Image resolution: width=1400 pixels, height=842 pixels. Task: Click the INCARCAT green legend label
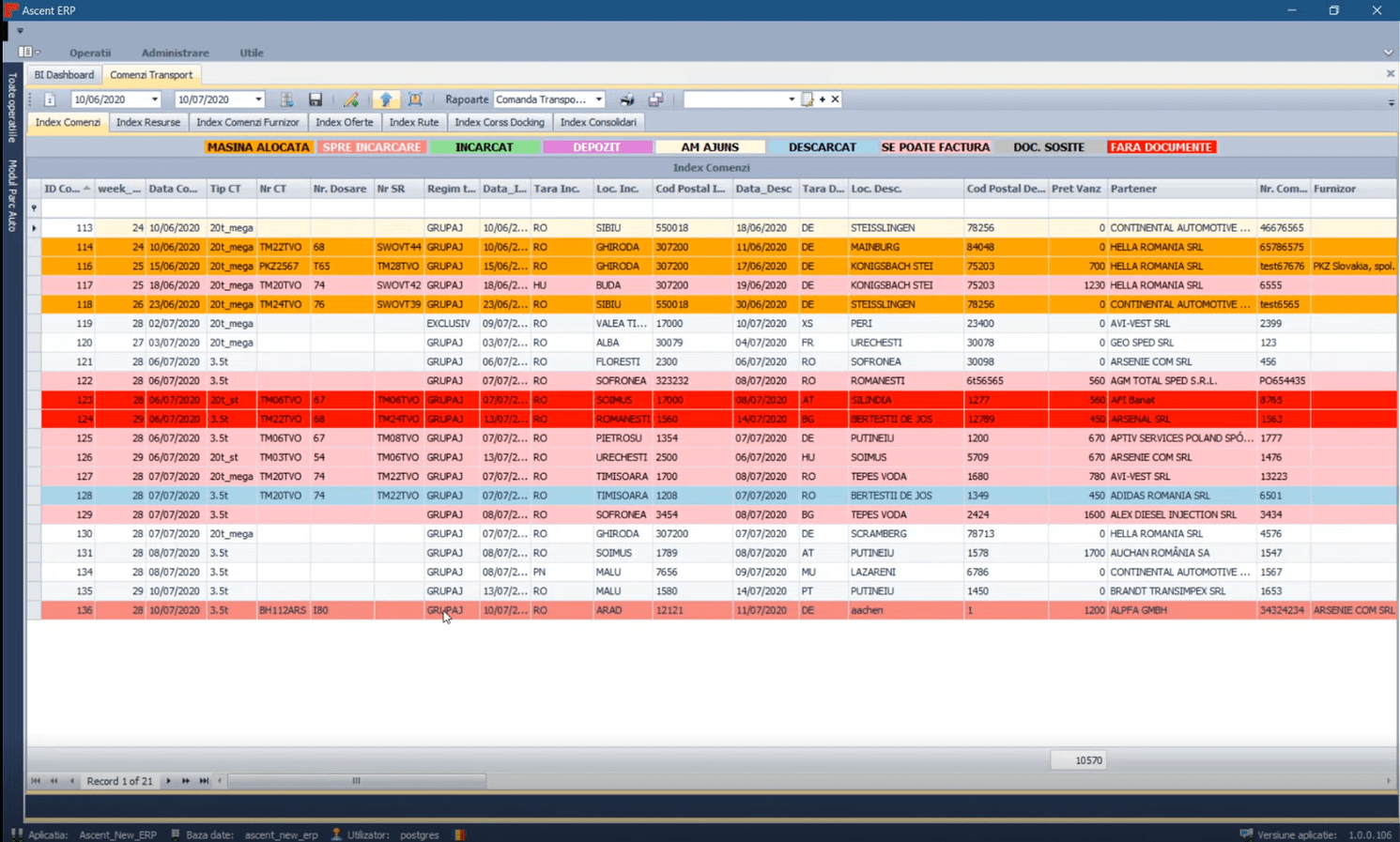click(x=485, y=147)
